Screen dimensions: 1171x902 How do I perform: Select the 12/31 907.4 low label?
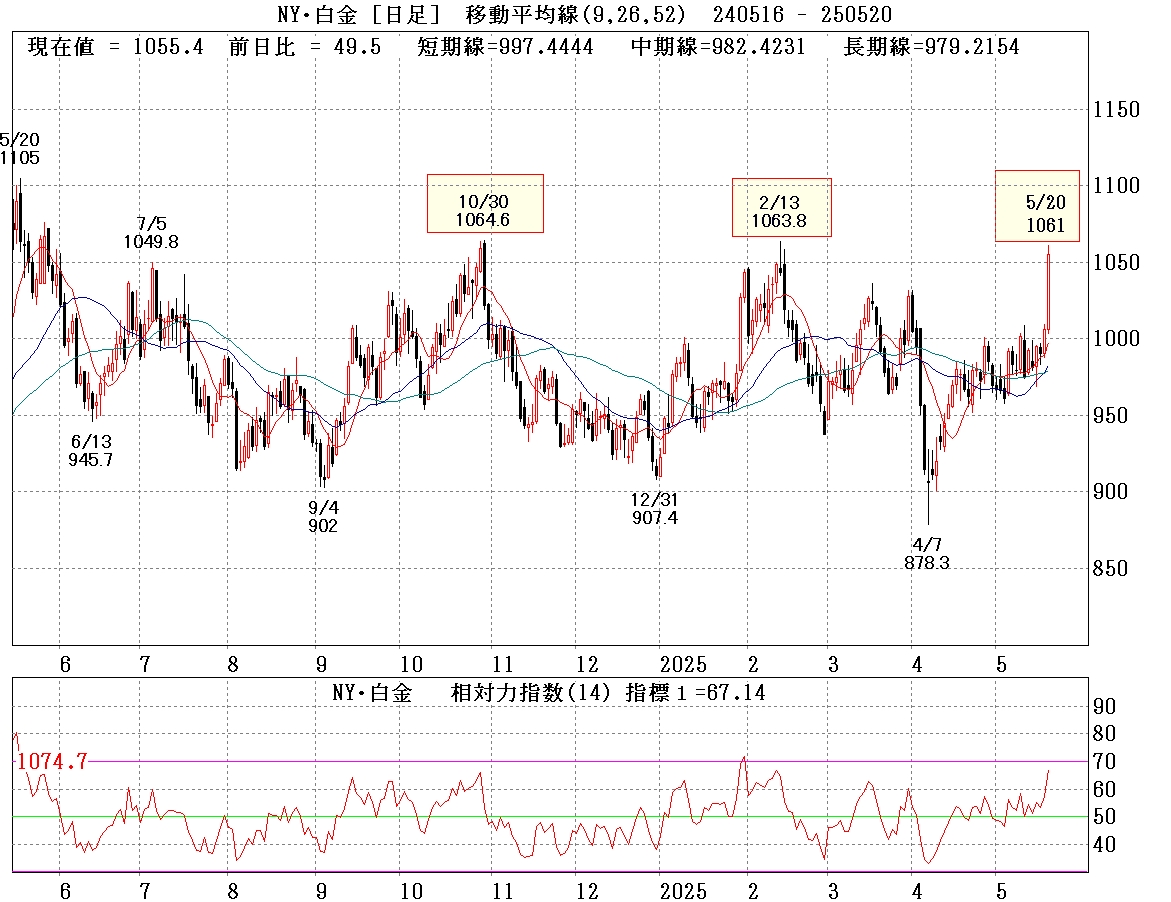[x=656, y=508]
